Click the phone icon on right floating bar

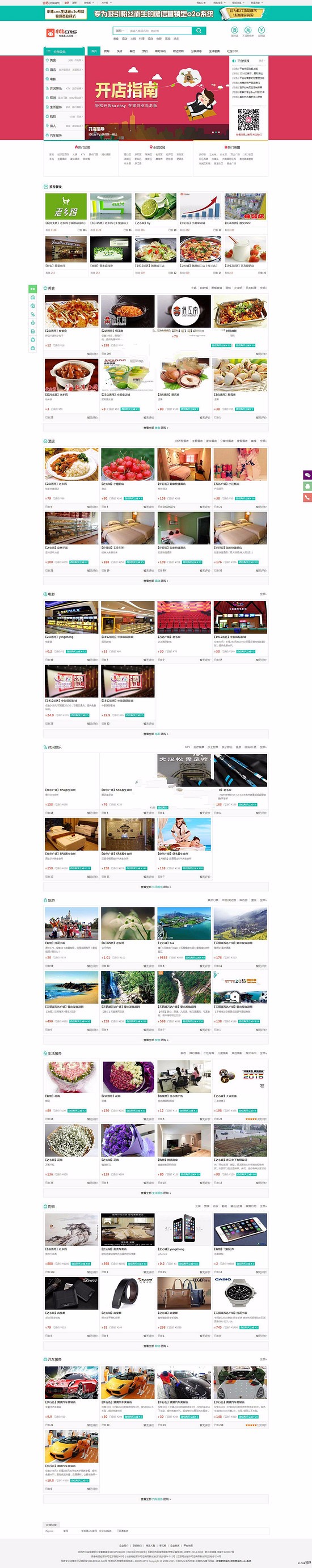click(307, 497)
